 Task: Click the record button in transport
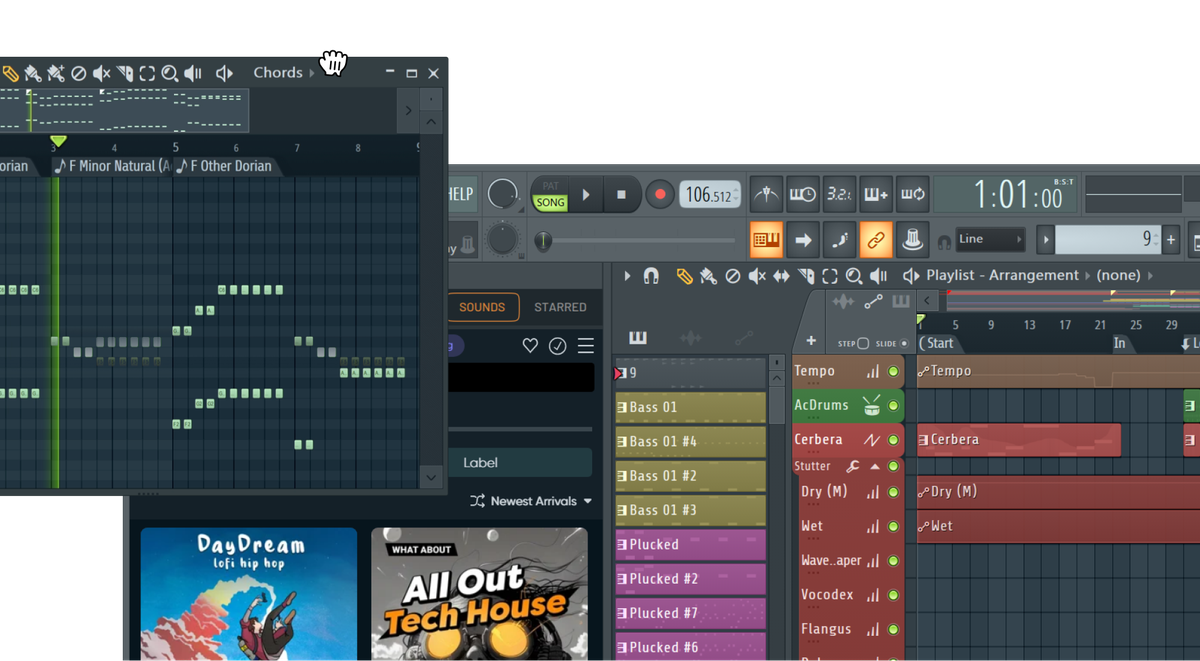coord(659,194)
